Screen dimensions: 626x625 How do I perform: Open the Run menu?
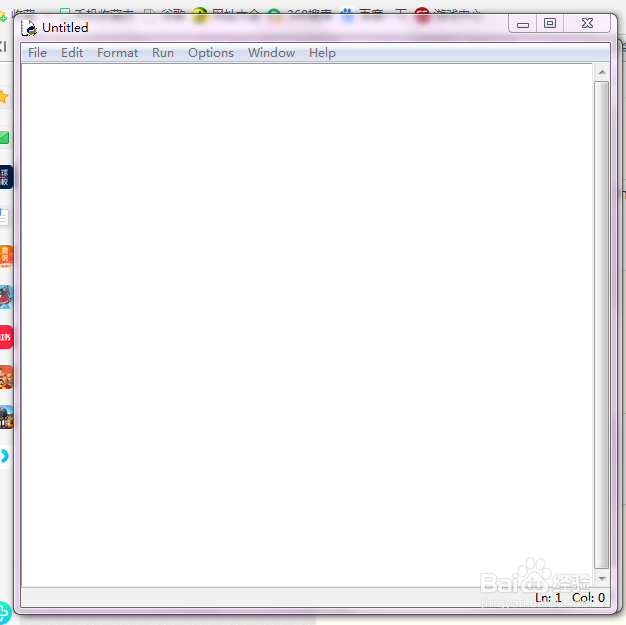click(x=163, y=53)
